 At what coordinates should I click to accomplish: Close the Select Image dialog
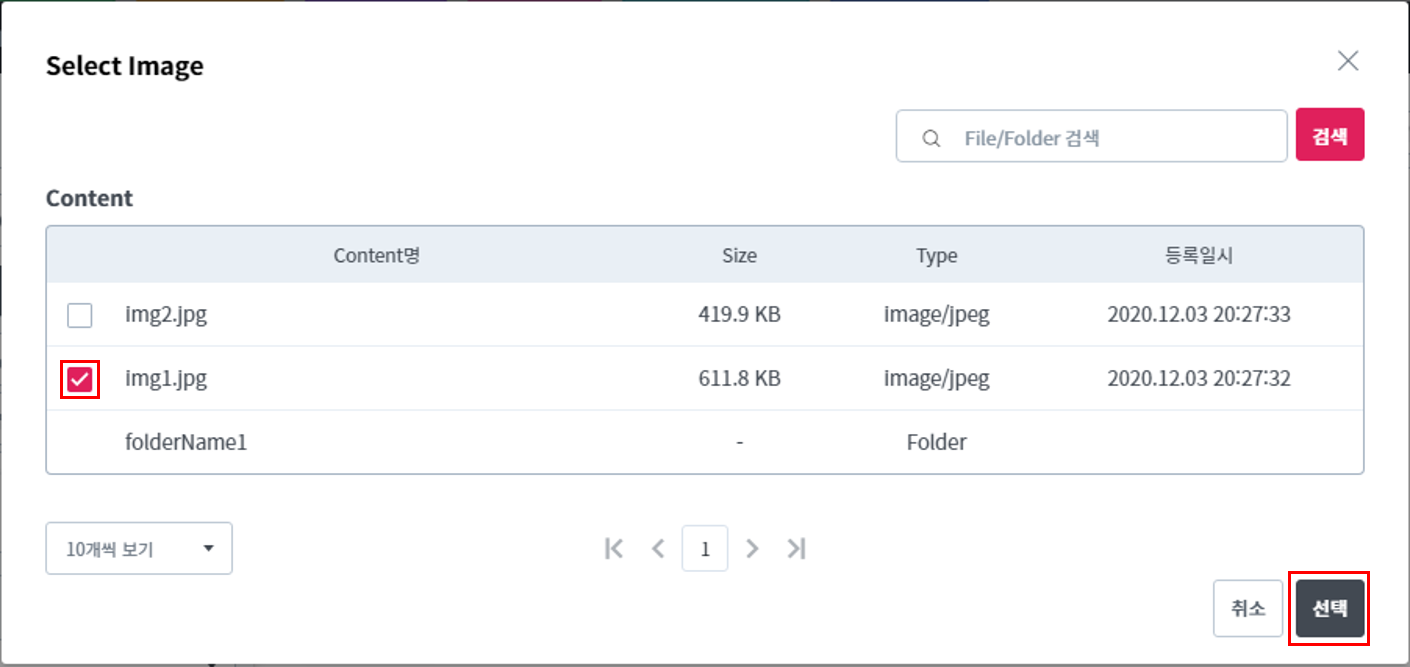(1348, 61)
